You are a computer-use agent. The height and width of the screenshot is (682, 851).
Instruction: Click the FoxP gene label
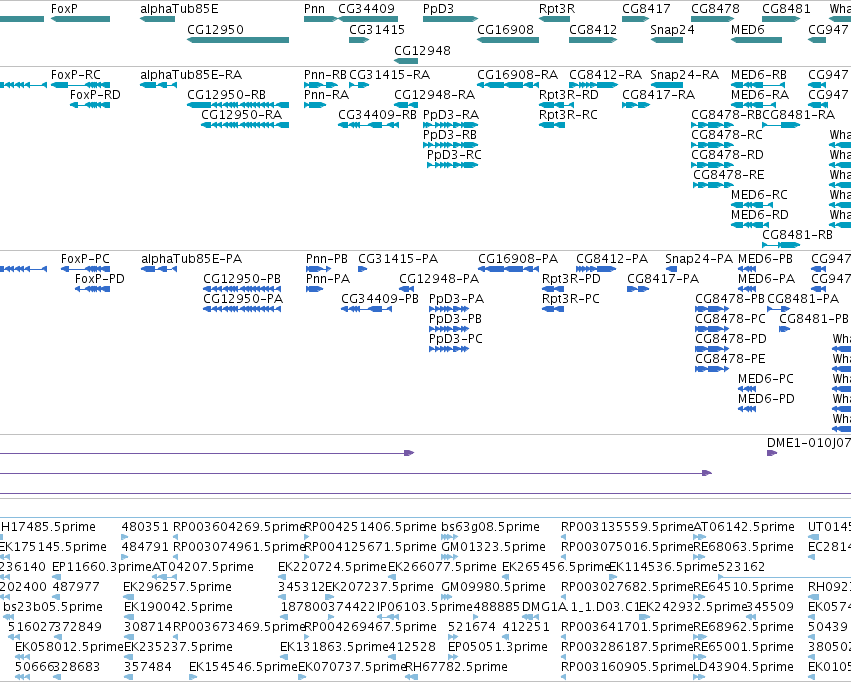tap(64, 9)
